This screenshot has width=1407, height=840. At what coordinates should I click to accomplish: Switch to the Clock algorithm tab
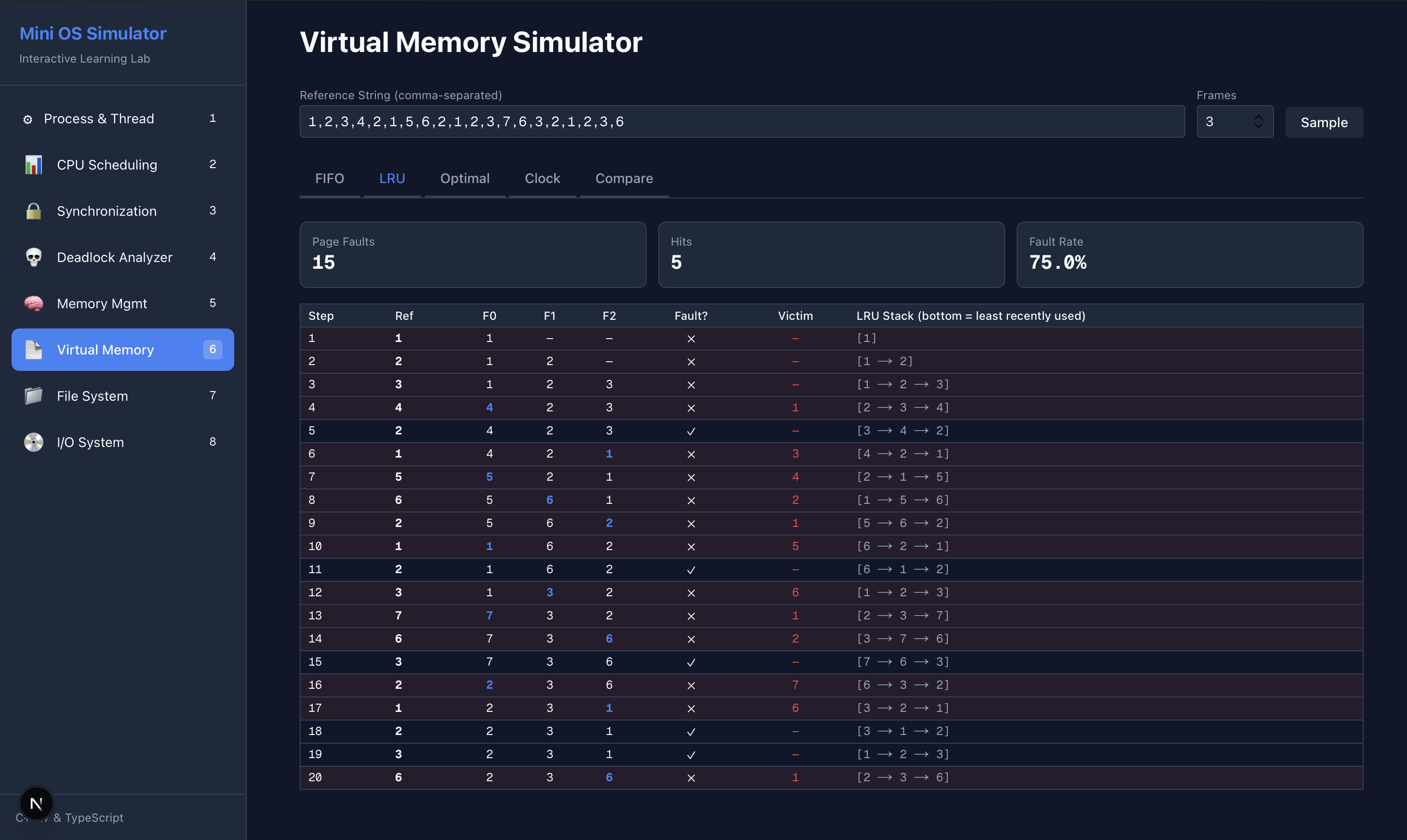coord(542,178)
